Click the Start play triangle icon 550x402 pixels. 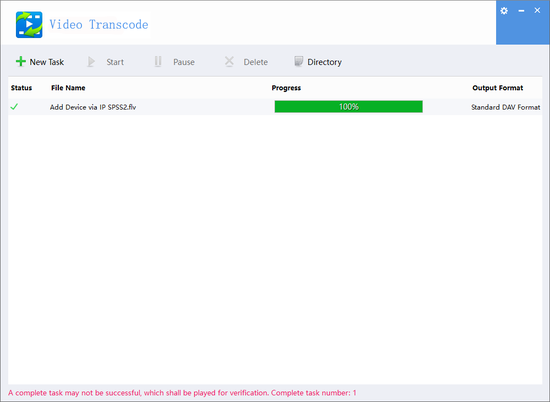91,62
